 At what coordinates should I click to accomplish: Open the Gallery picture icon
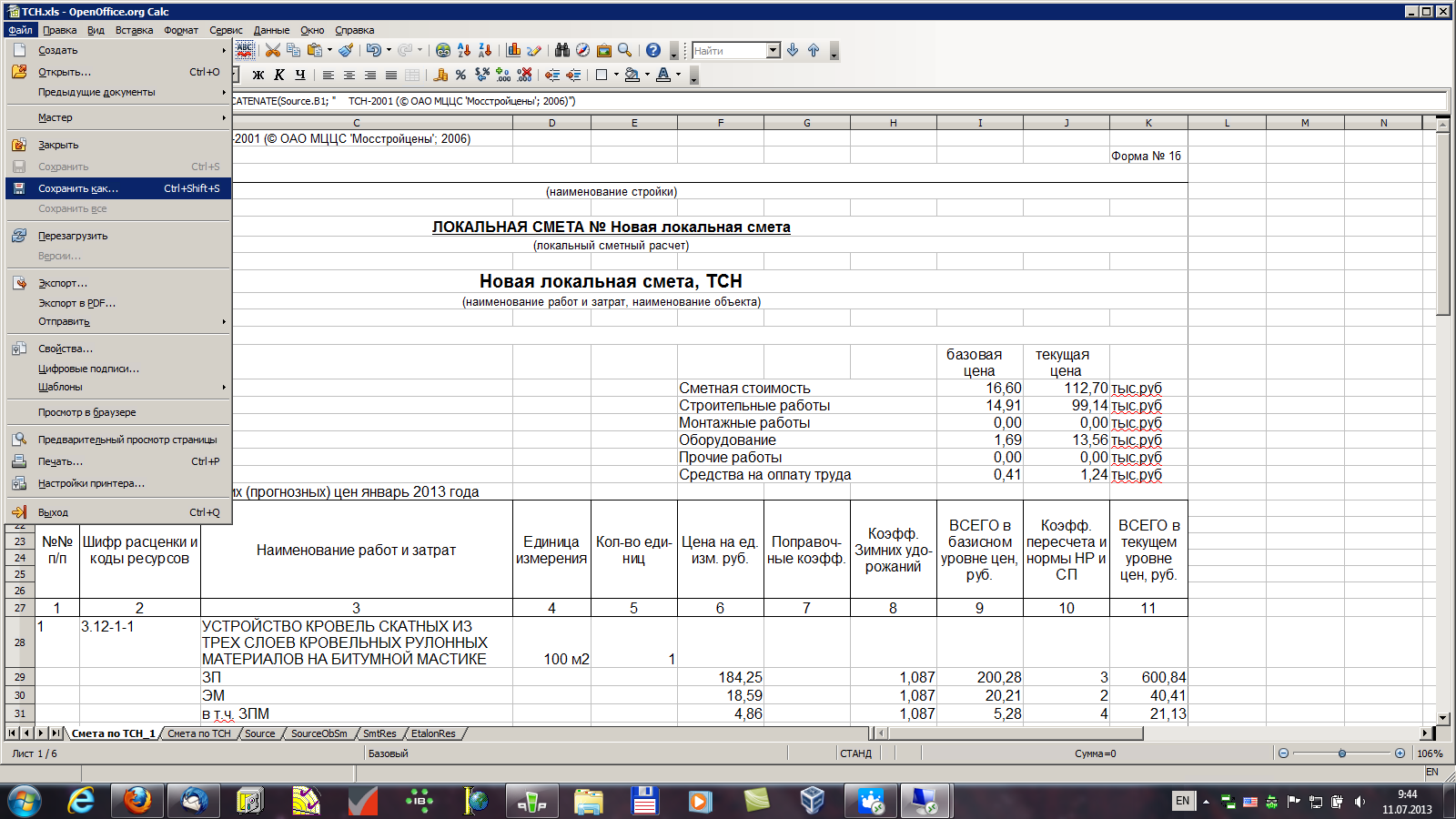click(604, 50)
